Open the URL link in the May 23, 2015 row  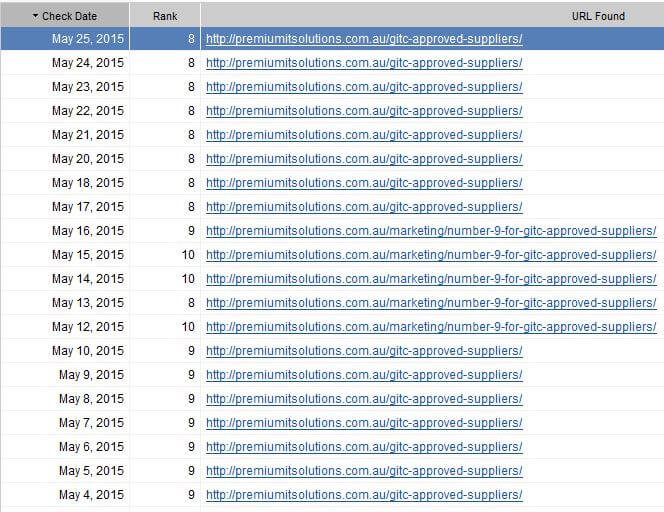pos(364,87)
